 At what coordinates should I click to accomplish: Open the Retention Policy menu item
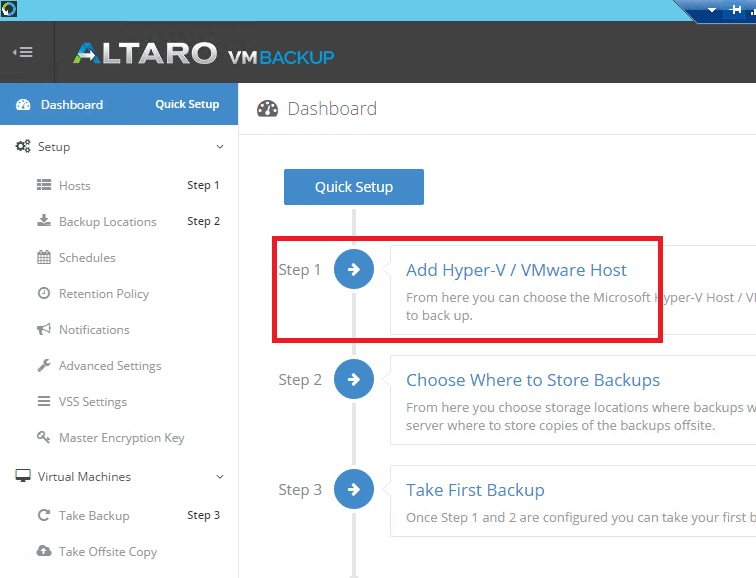104,294
